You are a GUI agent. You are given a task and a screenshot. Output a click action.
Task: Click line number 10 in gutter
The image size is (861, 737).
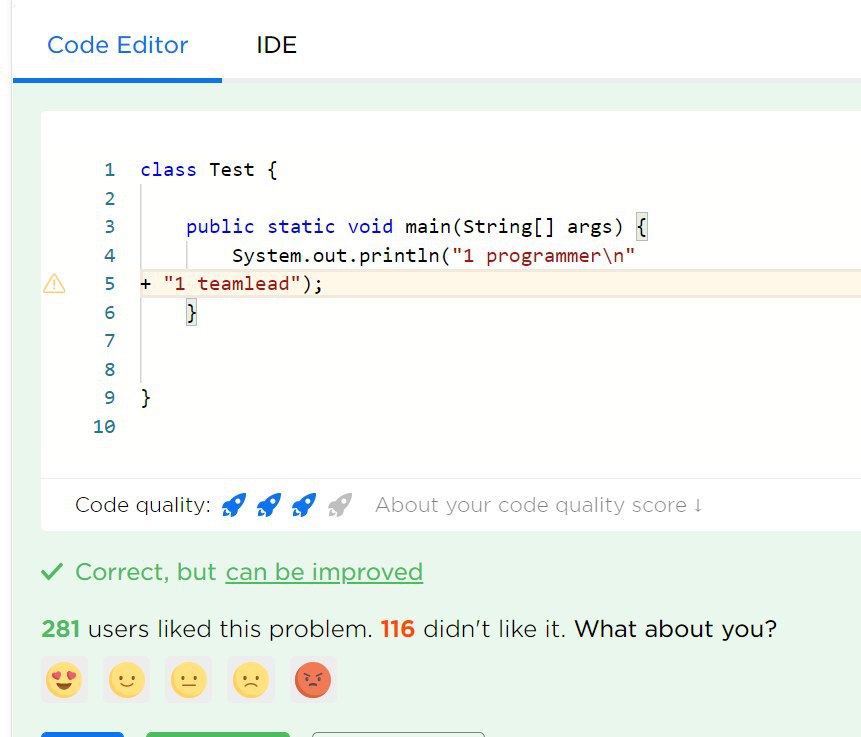point(104,426)
